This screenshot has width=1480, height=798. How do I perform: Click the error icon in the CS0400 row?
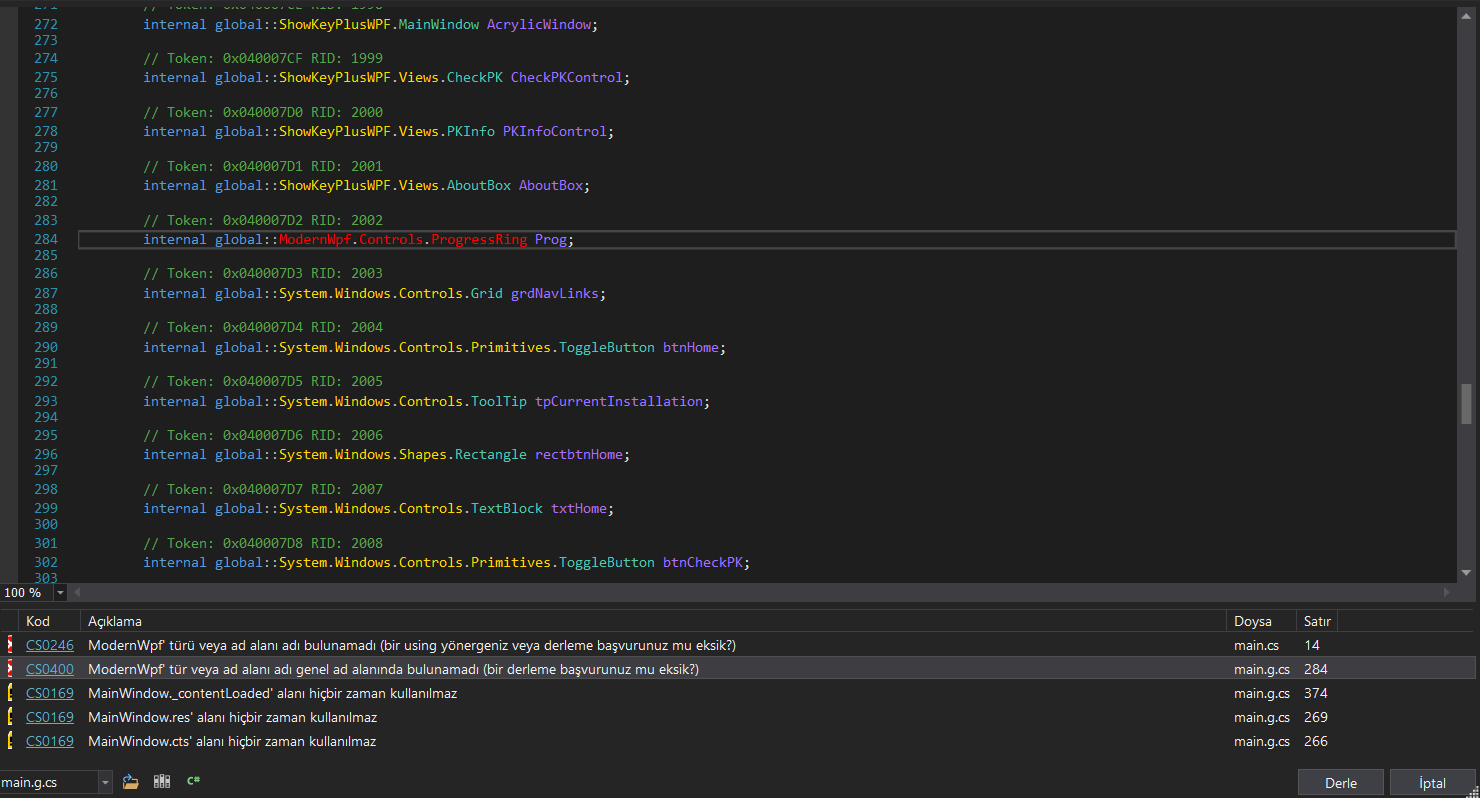[10, 669]
